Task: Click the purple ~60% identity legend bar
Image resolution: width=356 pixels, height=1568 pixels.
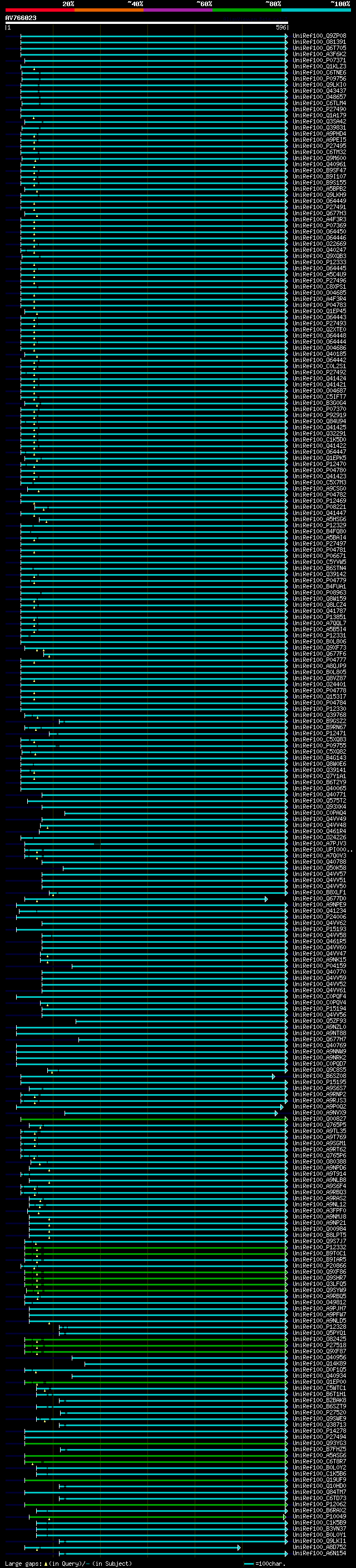Action: click(x=179, y=10)
